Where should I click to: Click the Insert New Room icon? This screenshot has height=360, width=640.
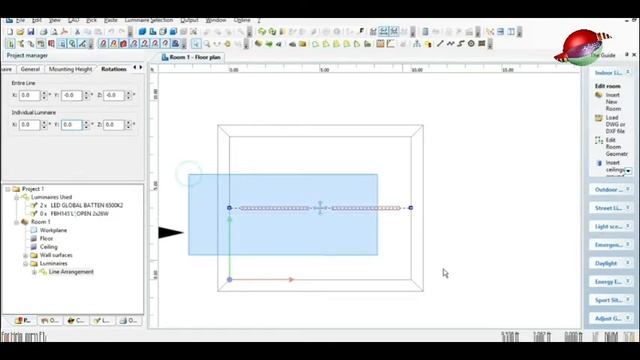coord(599,95)
